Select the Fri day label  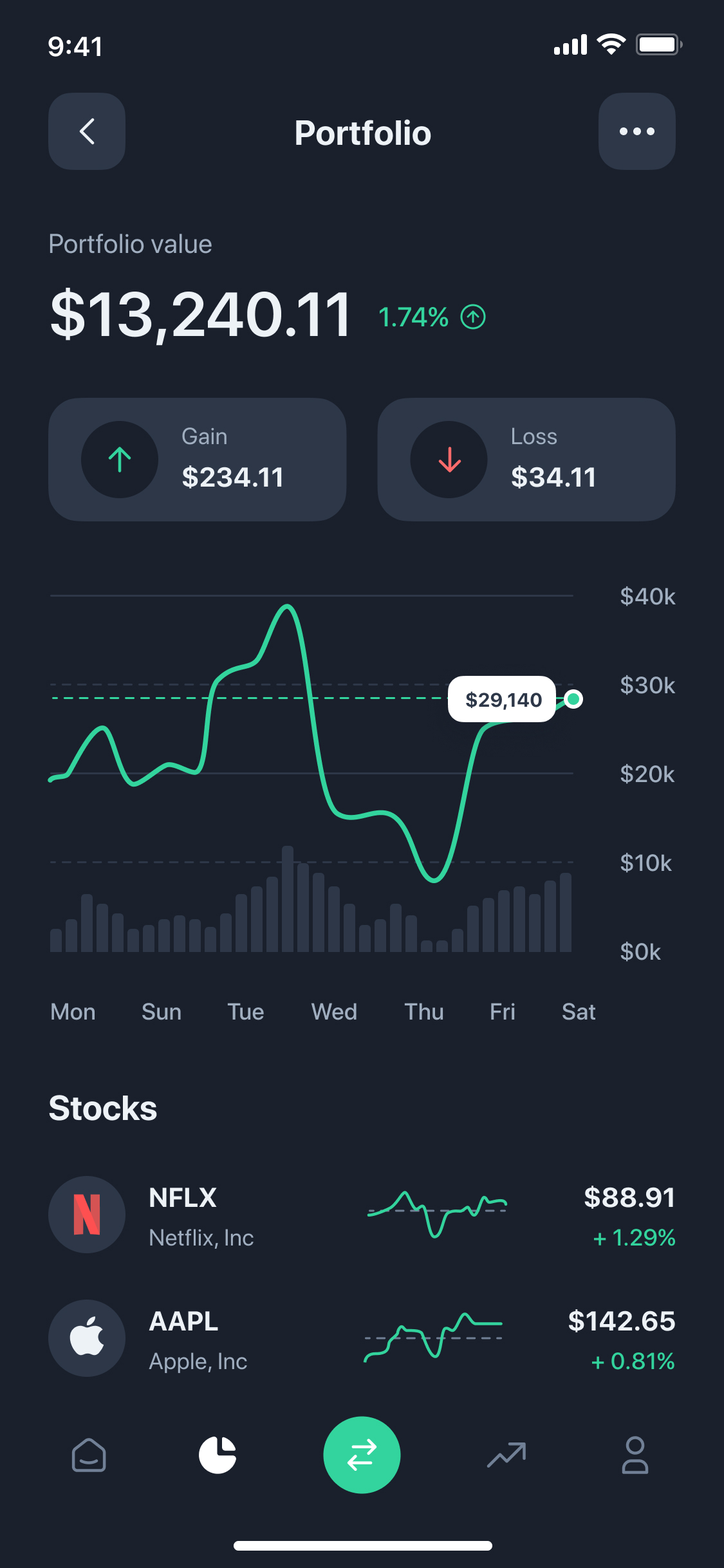pos(502,1012)
